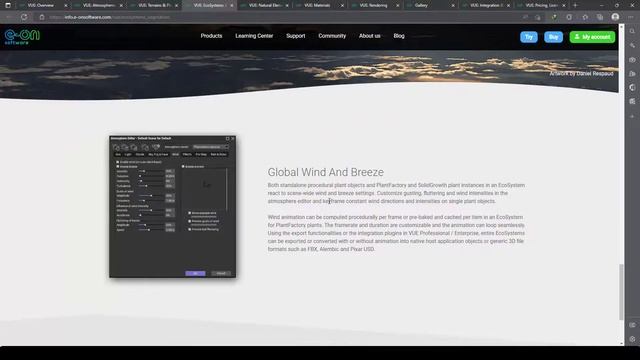Switch to the VUE Terrains tab
The width and height of the screenshot is (640, 360).
click(x=153, y=6)
